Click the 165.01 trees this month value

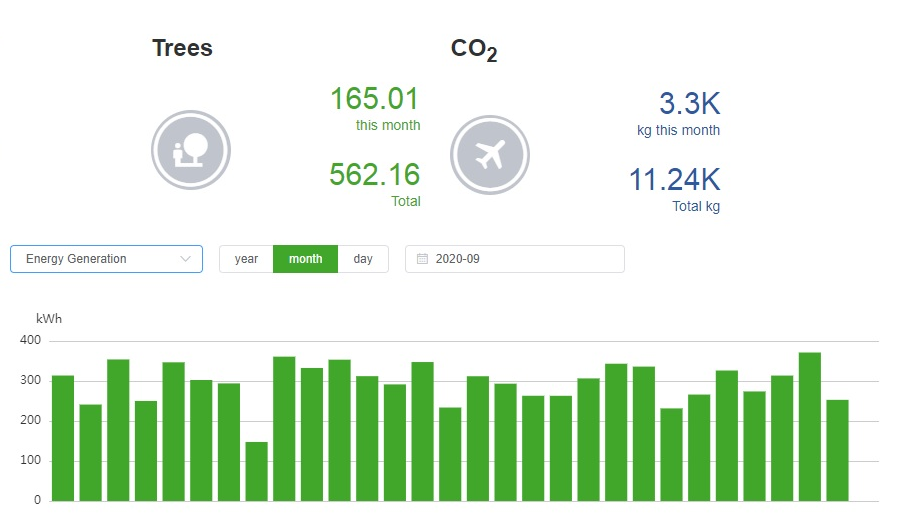(x=374, y=100)
